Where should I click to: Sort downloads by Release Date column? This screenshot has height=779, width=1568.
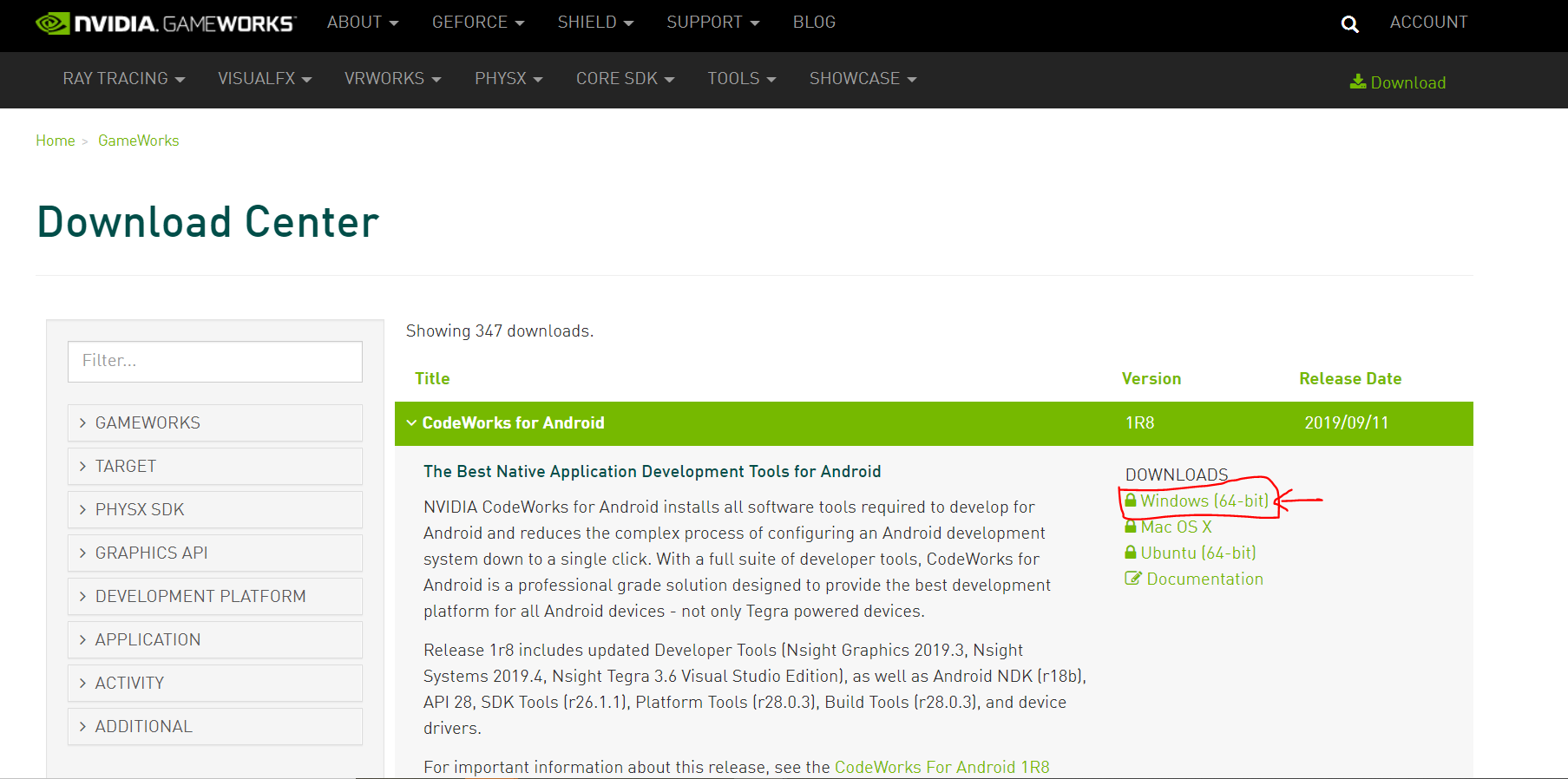(x=1350, y=379)
